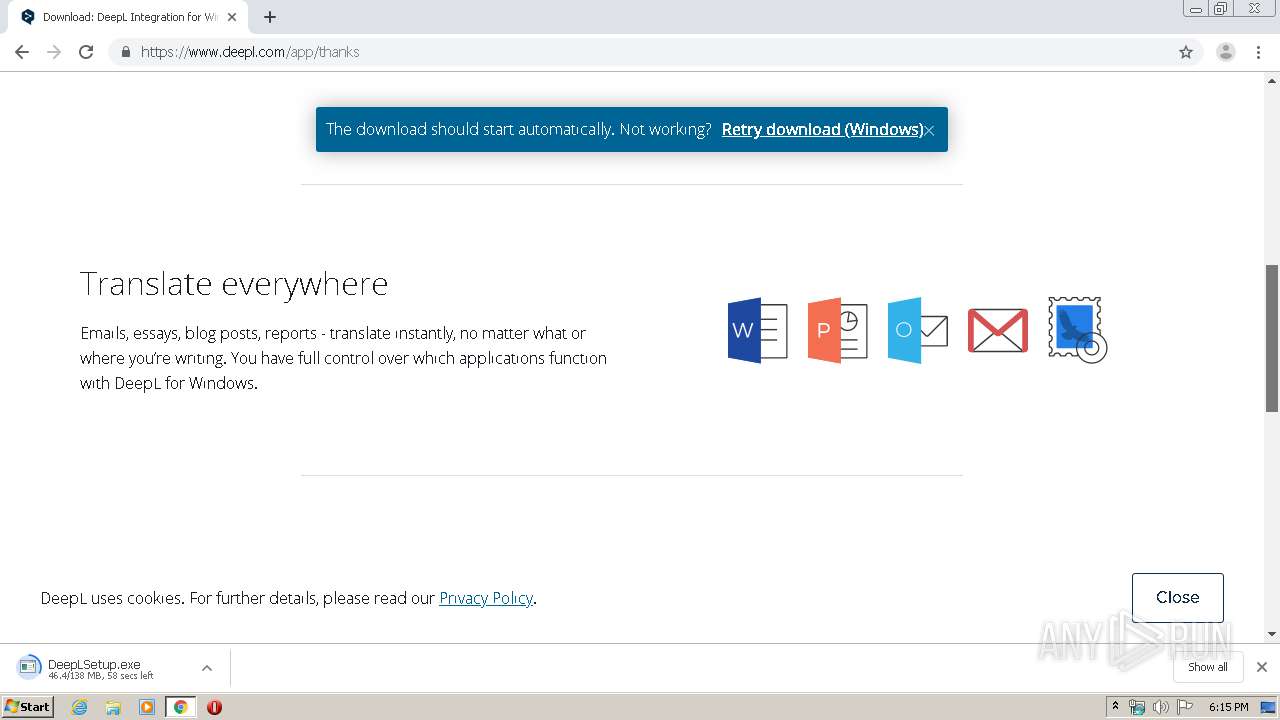The height and width of the screenshot is (720, 1280).
Task: Click the Thunderbird postage stamp icon
Action: point(1077,330)
